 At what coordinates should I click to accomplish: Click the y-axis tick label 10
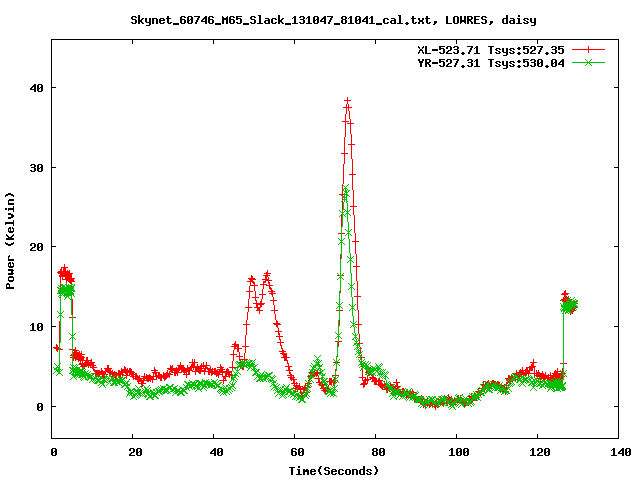coord(36,327)
